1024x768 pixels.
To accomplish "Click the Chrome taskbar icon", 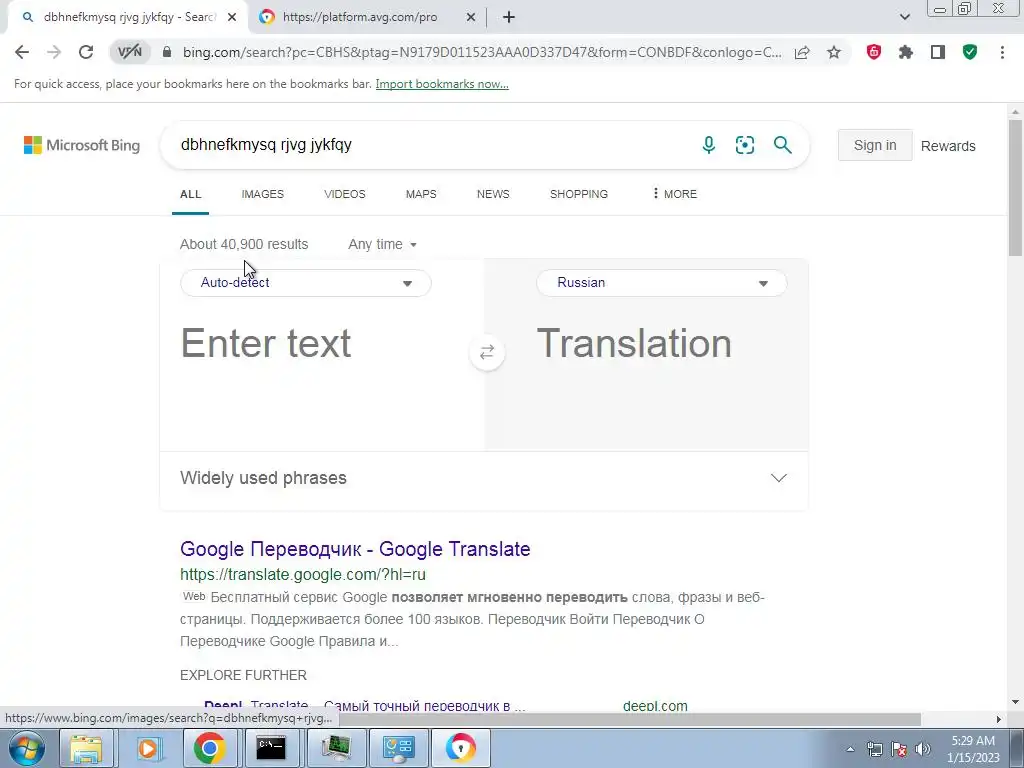I will 209,748.
